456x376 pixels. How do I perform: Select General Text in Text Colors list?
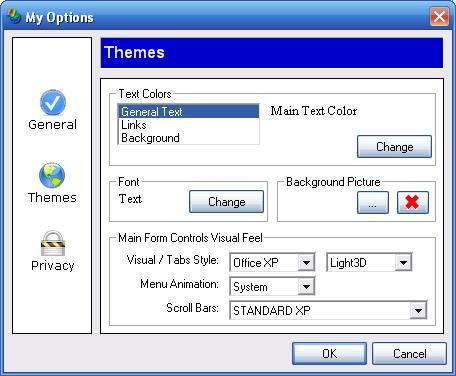coord(188,111)
